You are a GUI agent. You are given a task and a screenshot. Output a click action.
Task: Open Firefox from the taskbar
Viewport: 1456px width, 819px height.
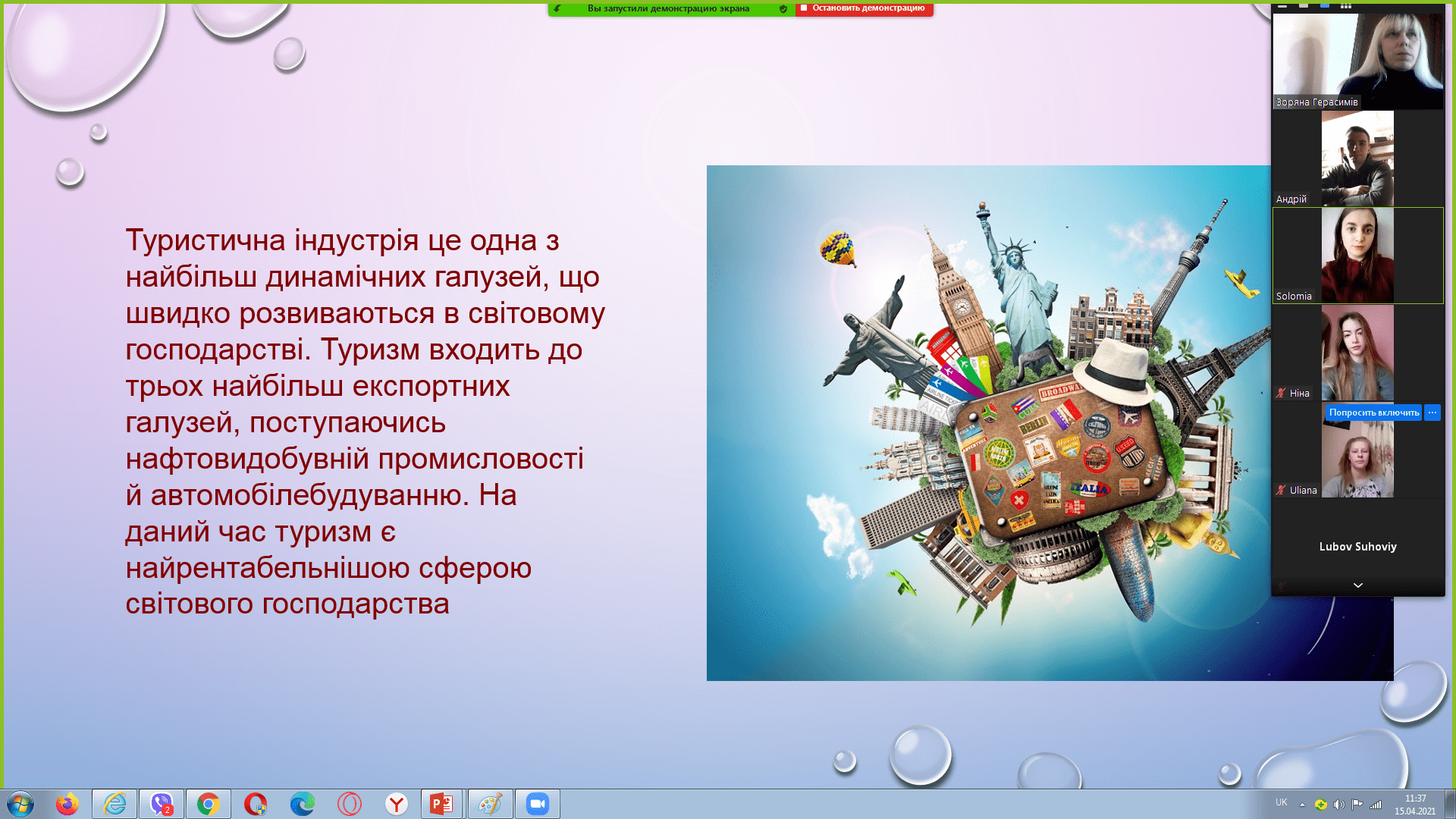[x=67, y=804]
